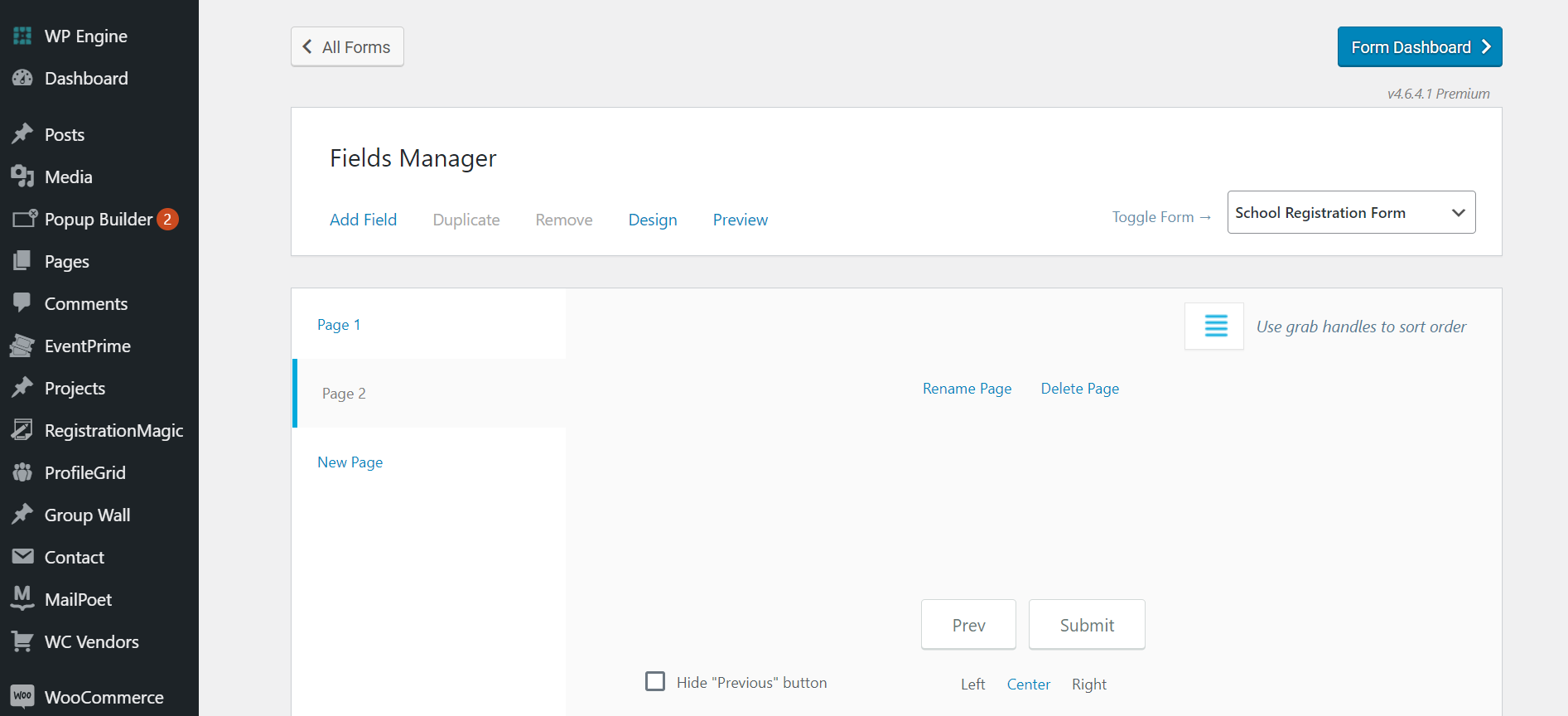Click the MailPoet M icon
The height and width of the screenshot is (716, 1568).
pyautogui.click(x=22, y=599)
